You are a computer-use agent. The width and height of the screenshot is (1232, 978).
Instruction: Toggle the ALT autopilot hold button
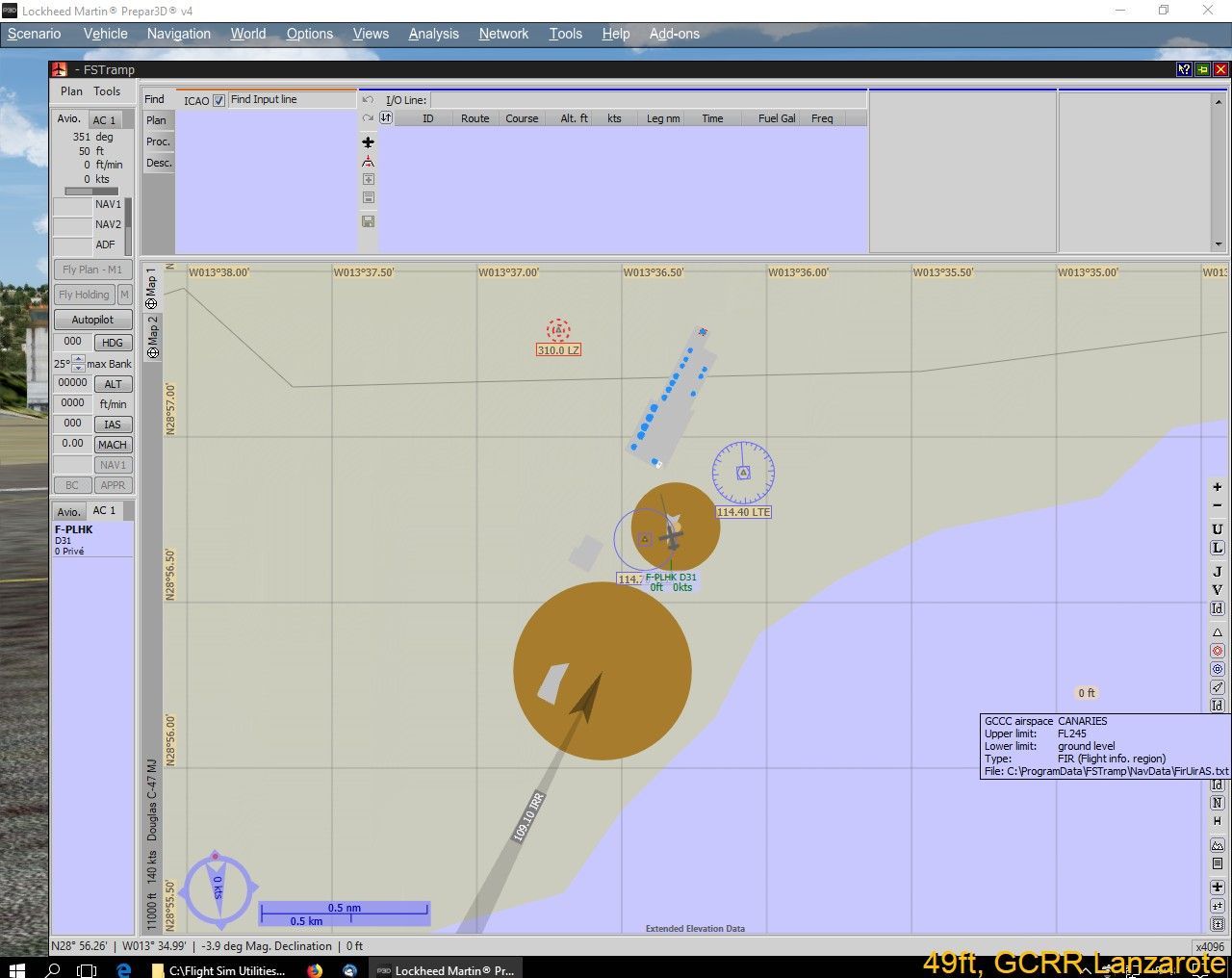pyautogui.click(x=113, y=384)
